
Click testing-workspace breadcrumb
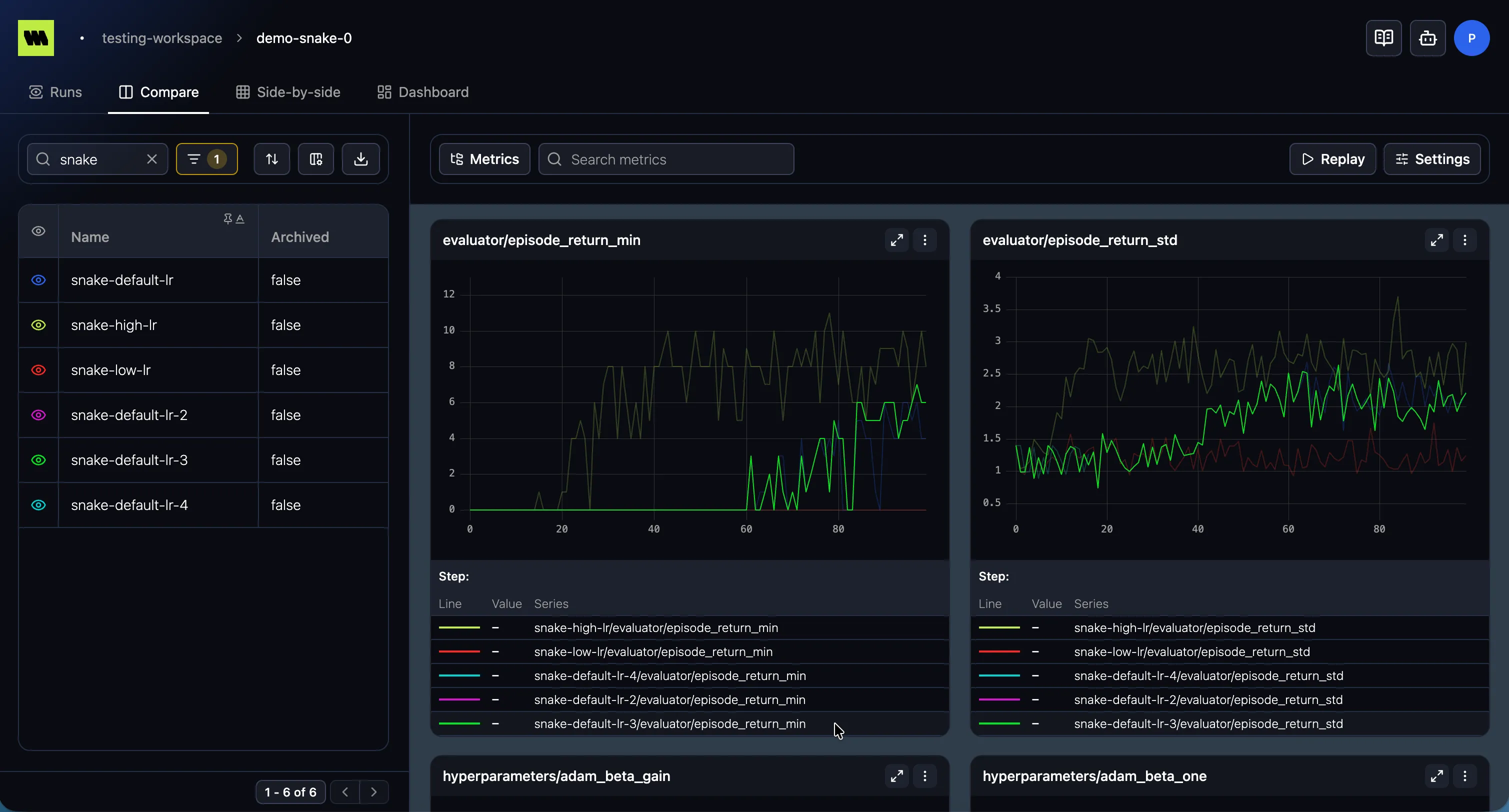coord(161,38)
